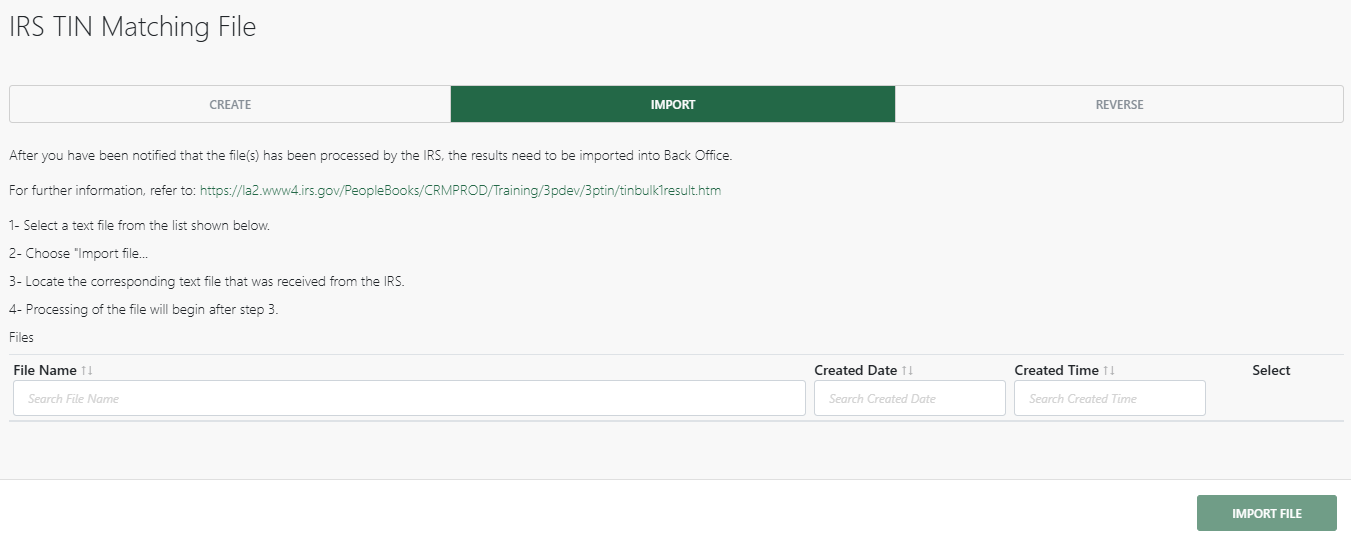The height and width of the screenshot is (538, 1351).
Task: Select the IMPORT tab
Action: point(673,104)
